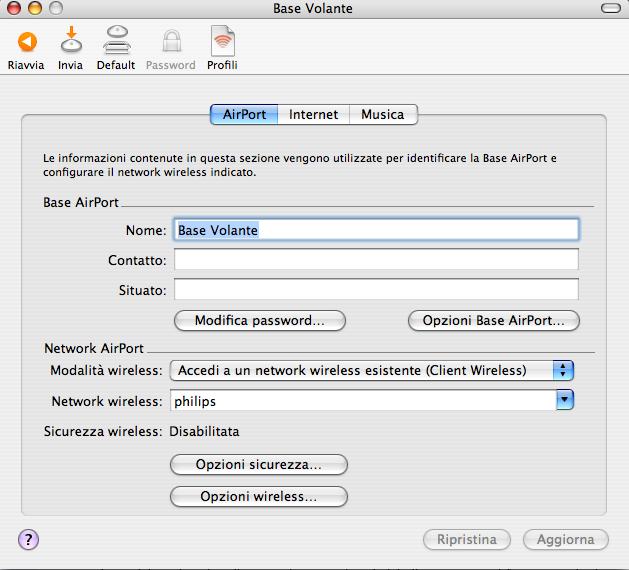Switch to the Internet tab
Viewport: 629px width, 570px height.
pyautogui.click(x=313, y=115)
